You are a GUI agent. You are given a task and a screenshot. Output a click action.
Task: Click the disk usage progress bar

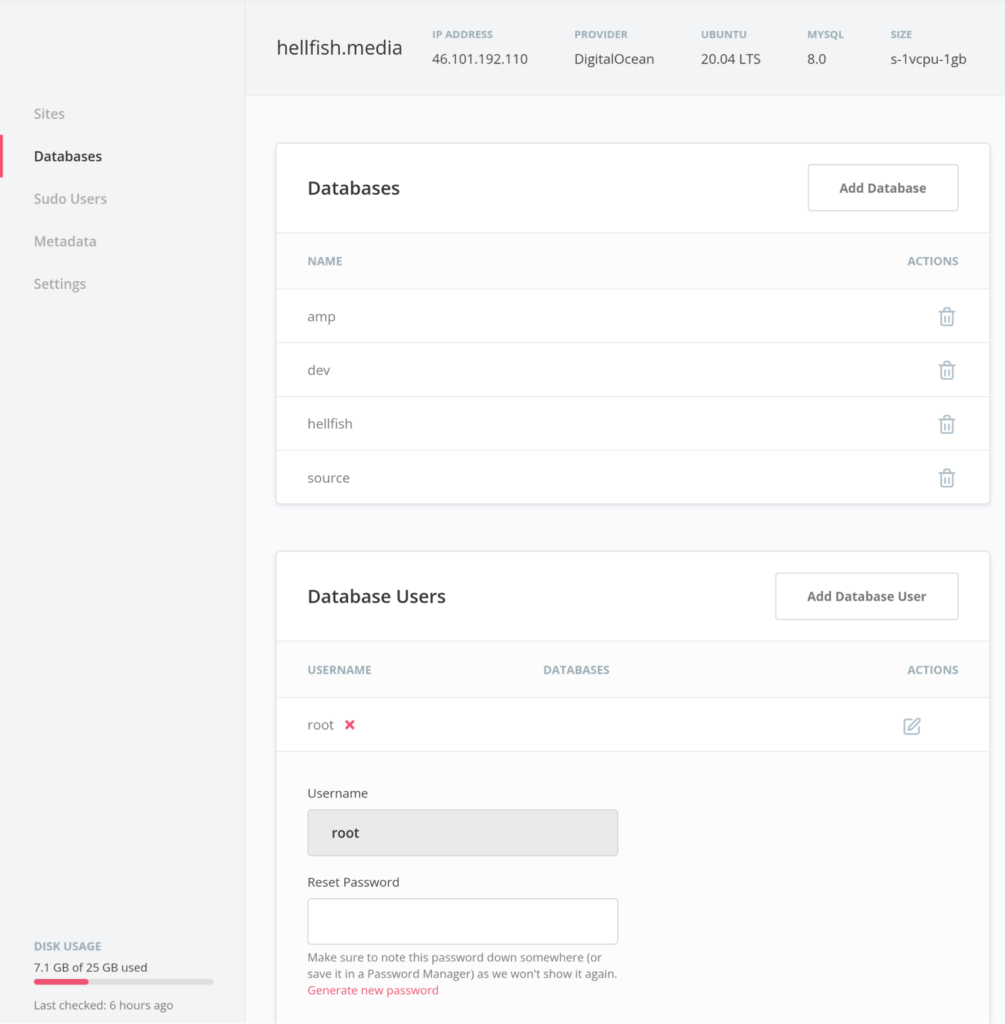coord(123,982)
